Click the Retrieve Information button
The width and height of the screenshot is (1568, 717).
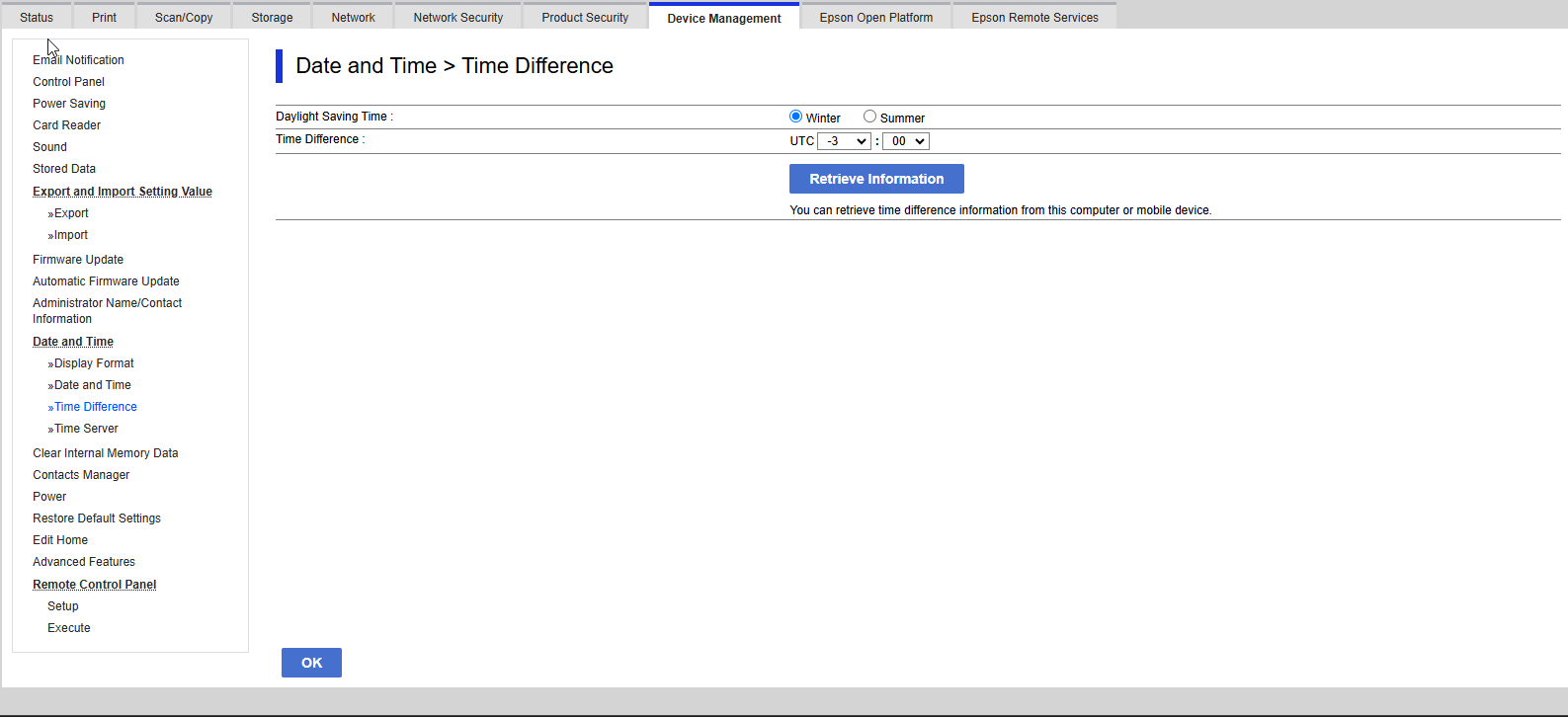point(876,179)
